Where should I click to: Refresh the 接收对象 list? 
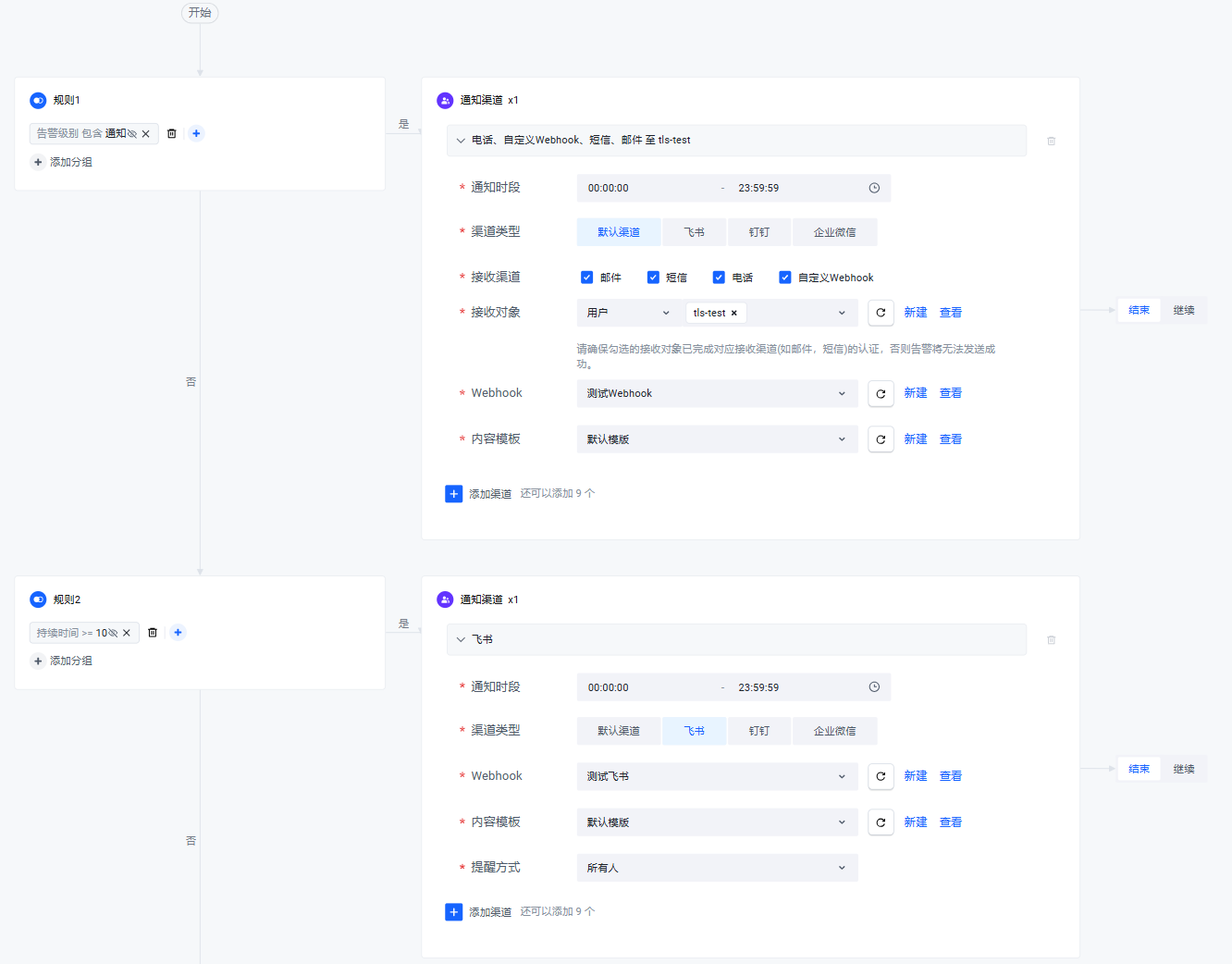pos(881,313)
